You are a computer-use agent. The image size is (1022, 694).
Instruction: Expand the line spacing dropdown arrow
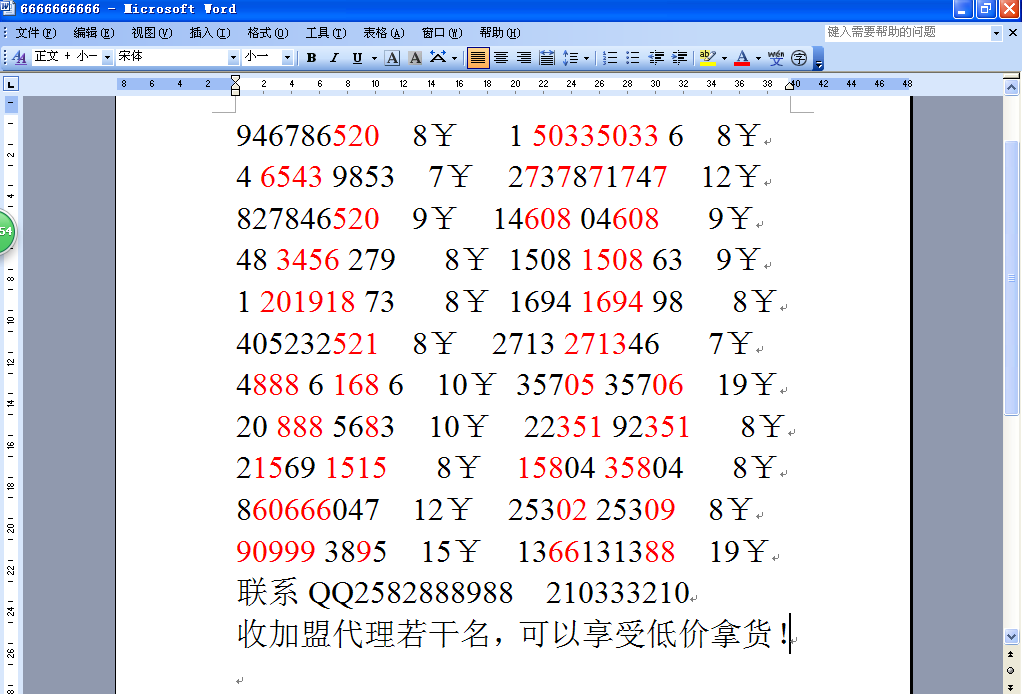[x=587, y=58]
